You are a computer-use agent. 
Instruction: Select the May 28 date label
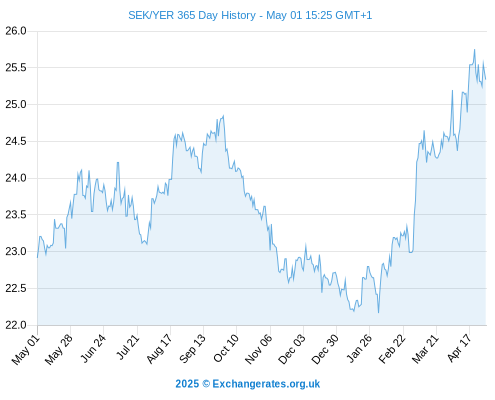pyautogui.click(x=59, y=350)
